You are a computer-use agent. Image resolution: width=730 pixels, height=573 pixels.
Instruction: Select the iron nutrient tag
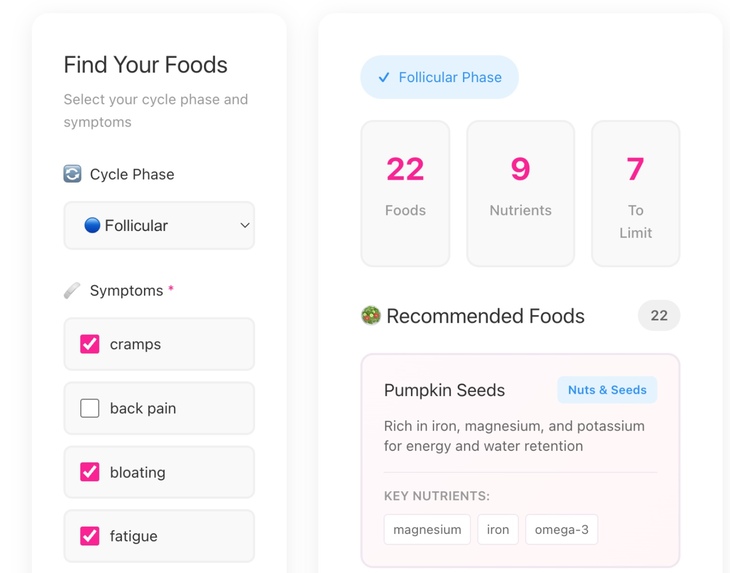(498, 530)
